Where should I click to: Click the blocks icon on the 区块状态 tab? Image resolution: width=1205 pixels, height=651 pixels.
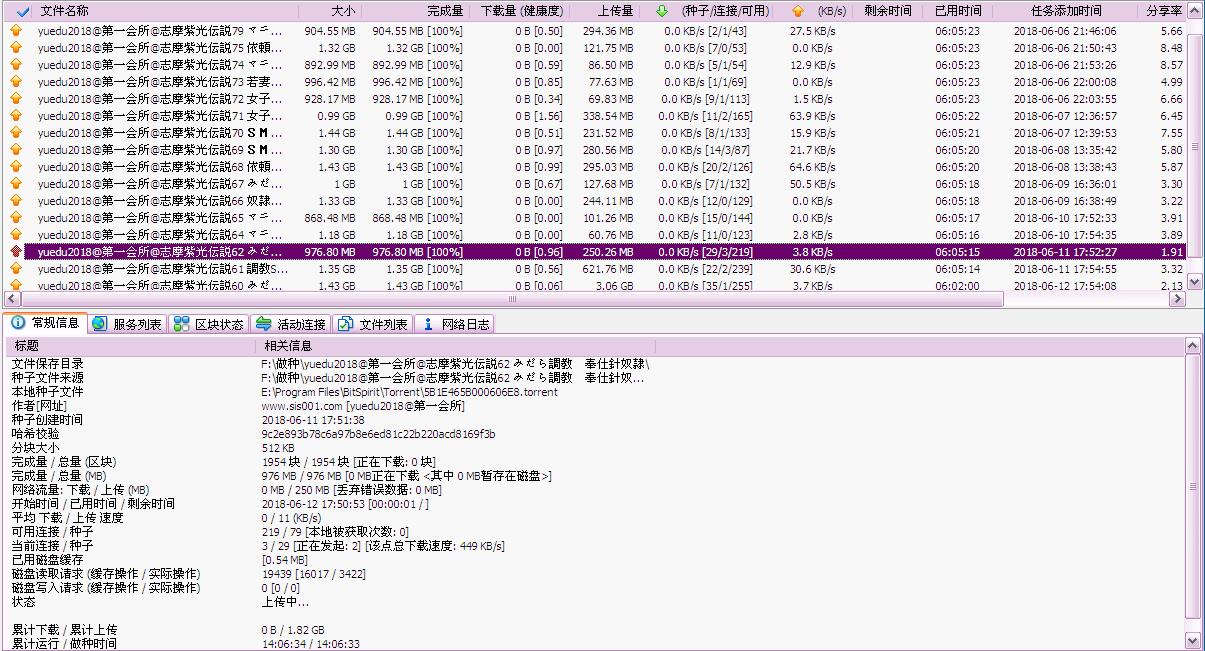click(x=180, y=324)
